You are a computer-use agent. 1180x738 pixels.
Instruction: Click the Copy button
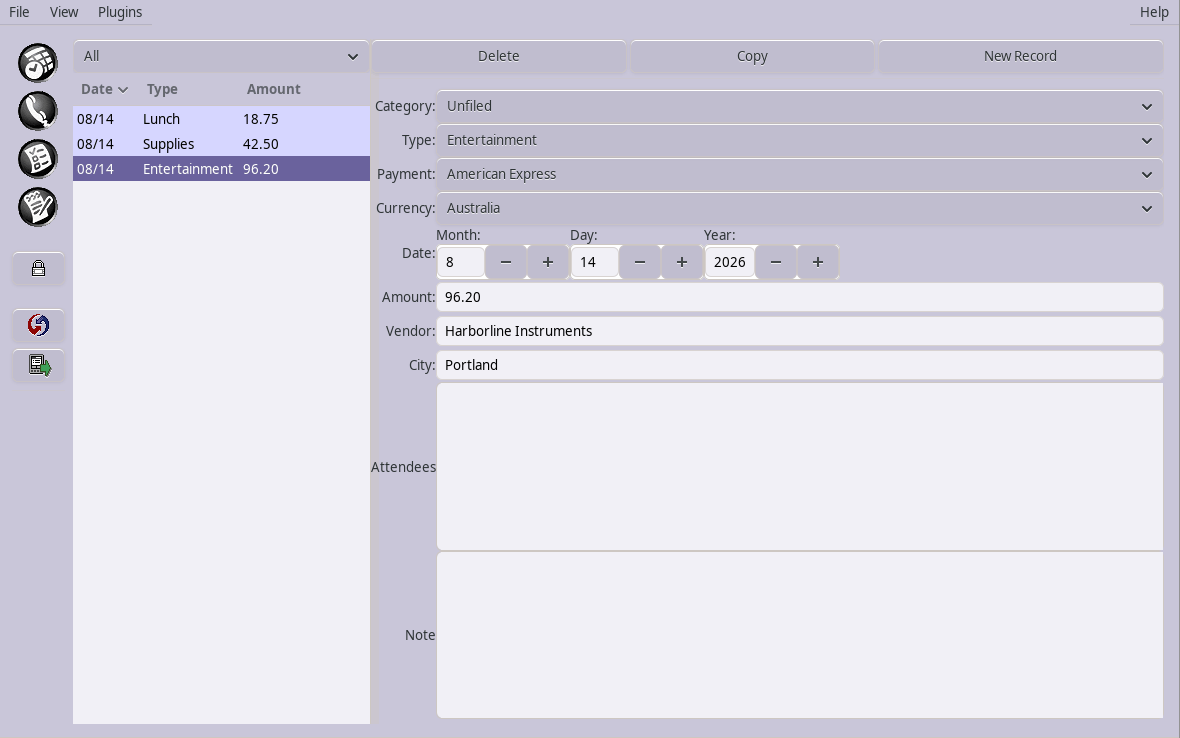(752, 56)
